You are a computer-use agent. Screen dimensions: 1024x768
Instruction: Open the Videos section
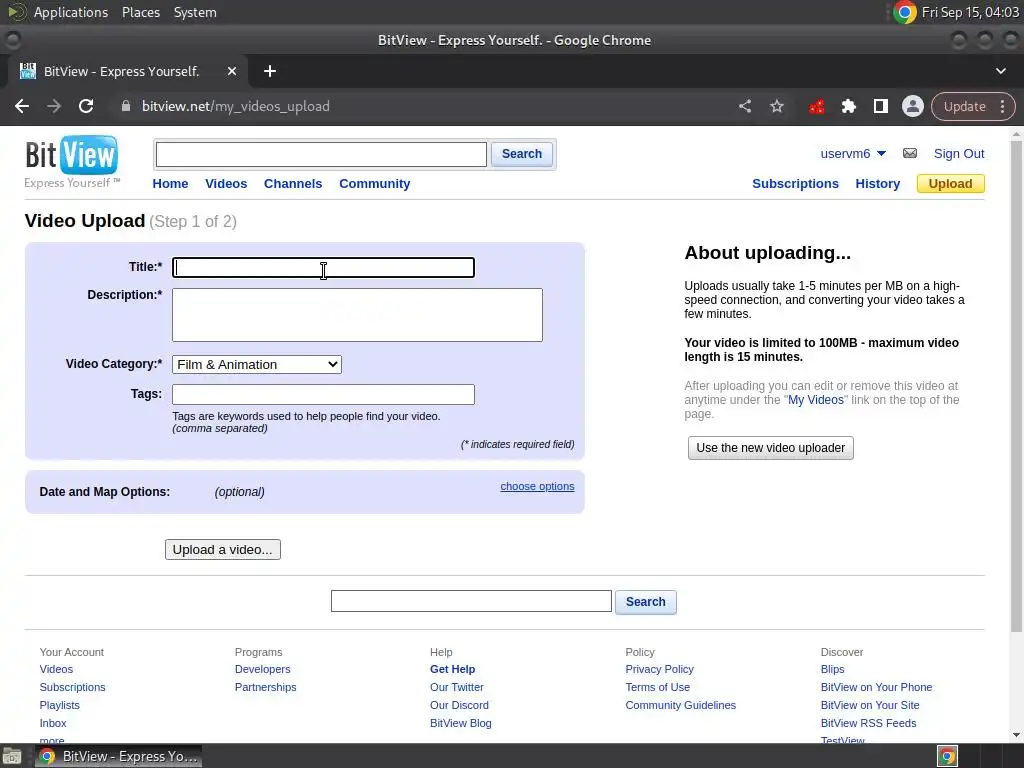[226, 184]
